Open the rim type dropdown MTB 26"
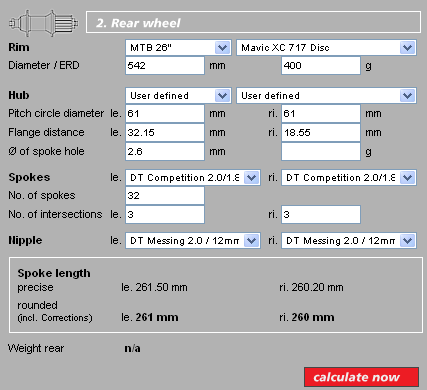Viewport: 427px width, 390px height. coord(178,48)
